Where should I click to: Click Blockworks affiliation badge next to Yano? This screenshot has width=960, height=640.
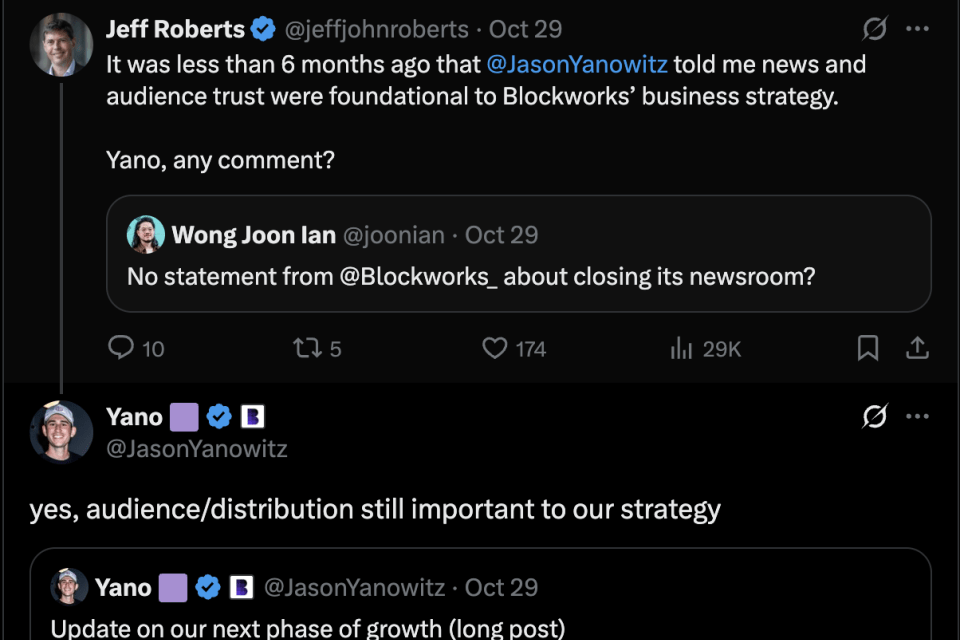pyautogui.click(x=252, y=417)
